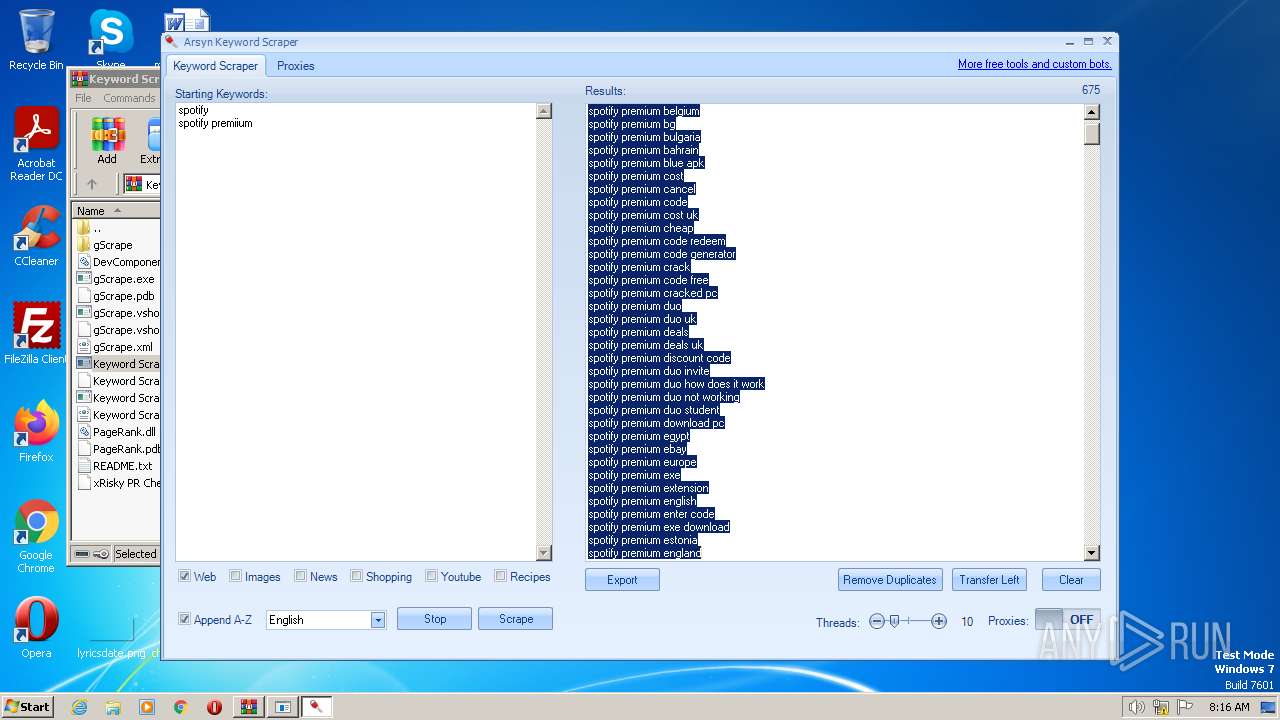Tick the Youtube checkbox
This screenshot has width=1280, height=720.
pos(431,576)
